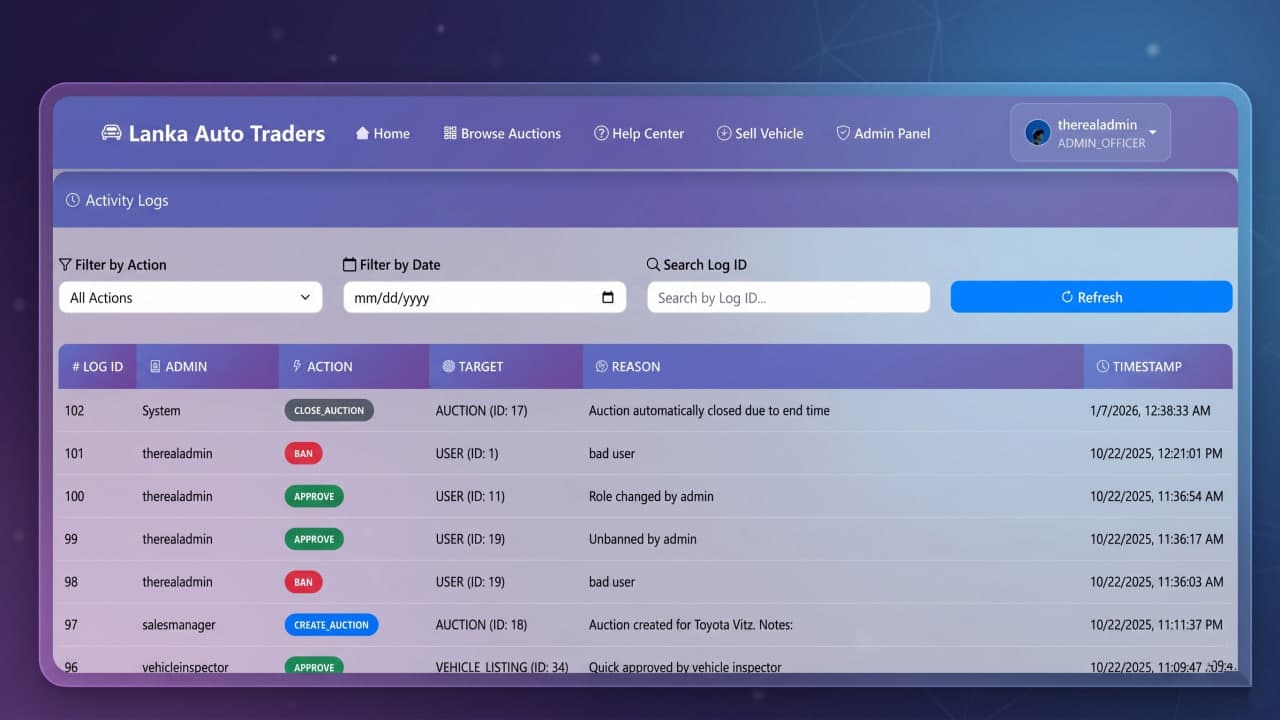Click the ADMIN_OFFICER role label
This screenshot has width=1280, height=720.
tap(1101, 143)
